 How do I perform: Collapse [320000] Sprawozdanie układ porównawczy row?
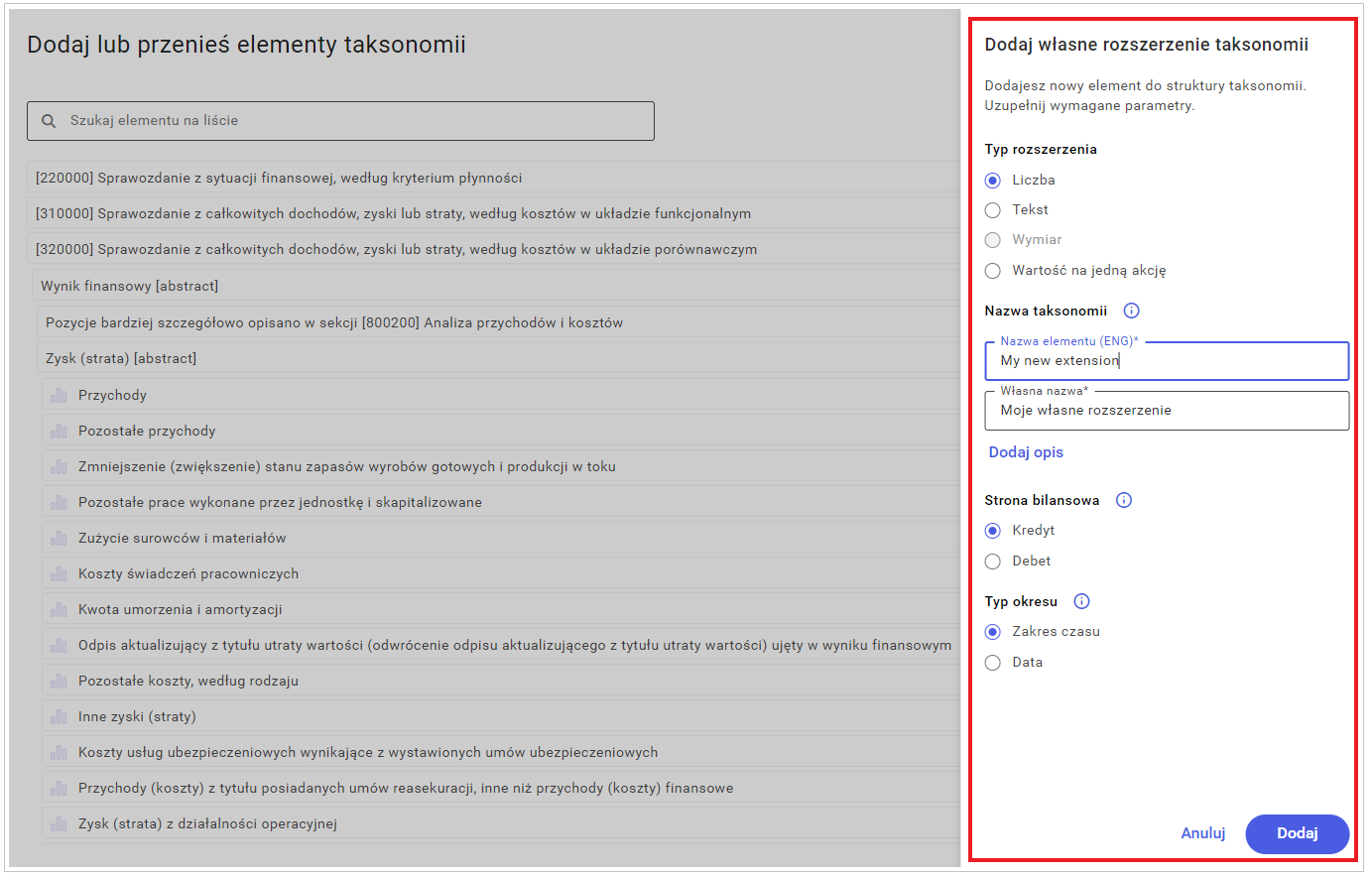click(x=493, y=250)
